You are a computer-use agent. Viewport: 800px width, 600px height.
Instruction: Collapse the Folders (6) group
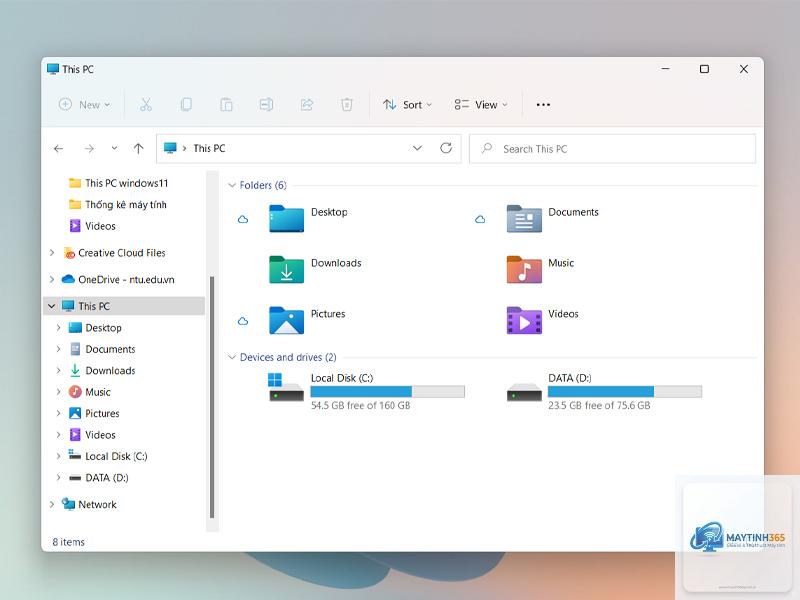(232, 185)
